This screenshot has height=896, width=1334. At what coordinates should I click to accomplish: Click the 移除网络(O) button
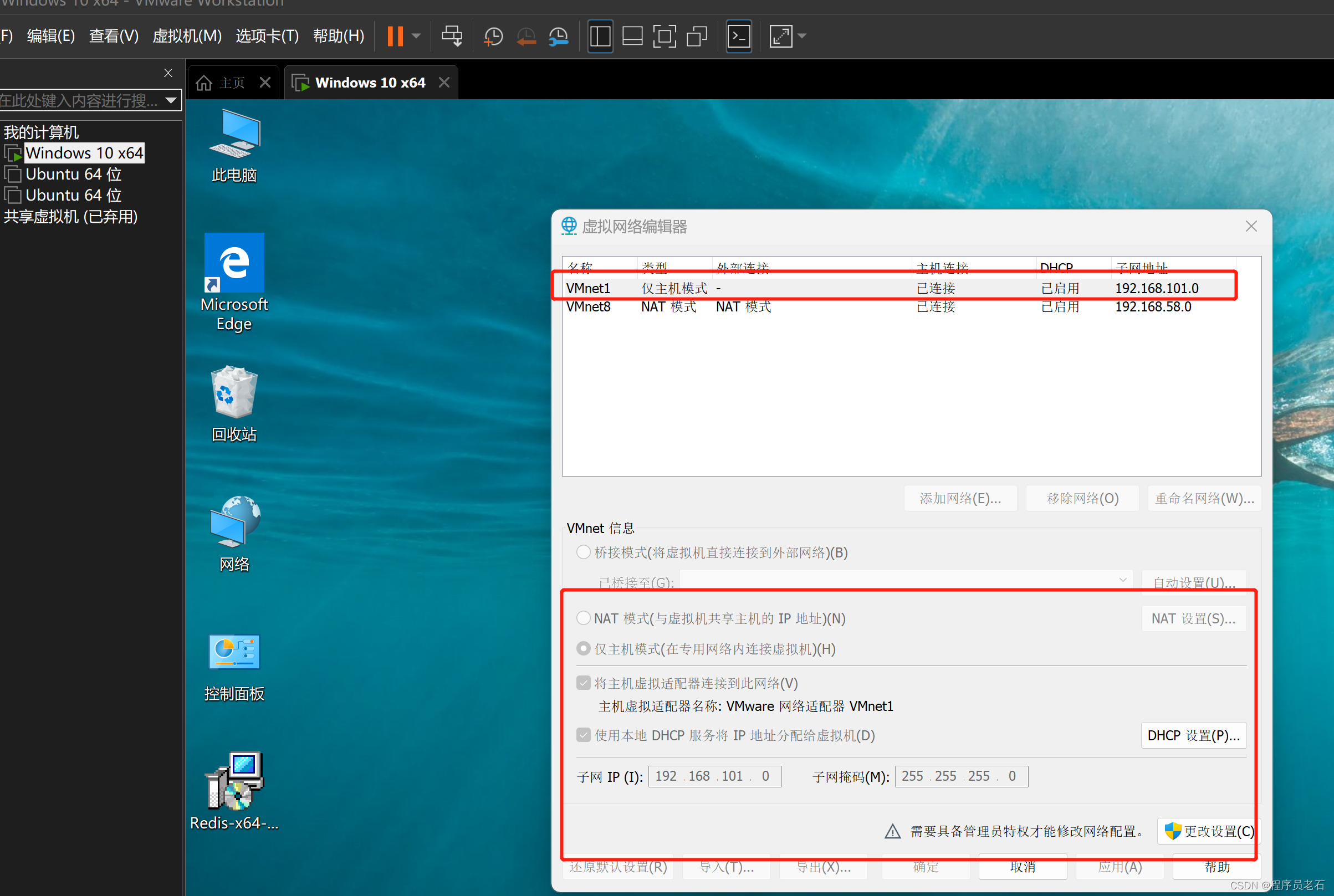click(1082, 498)
